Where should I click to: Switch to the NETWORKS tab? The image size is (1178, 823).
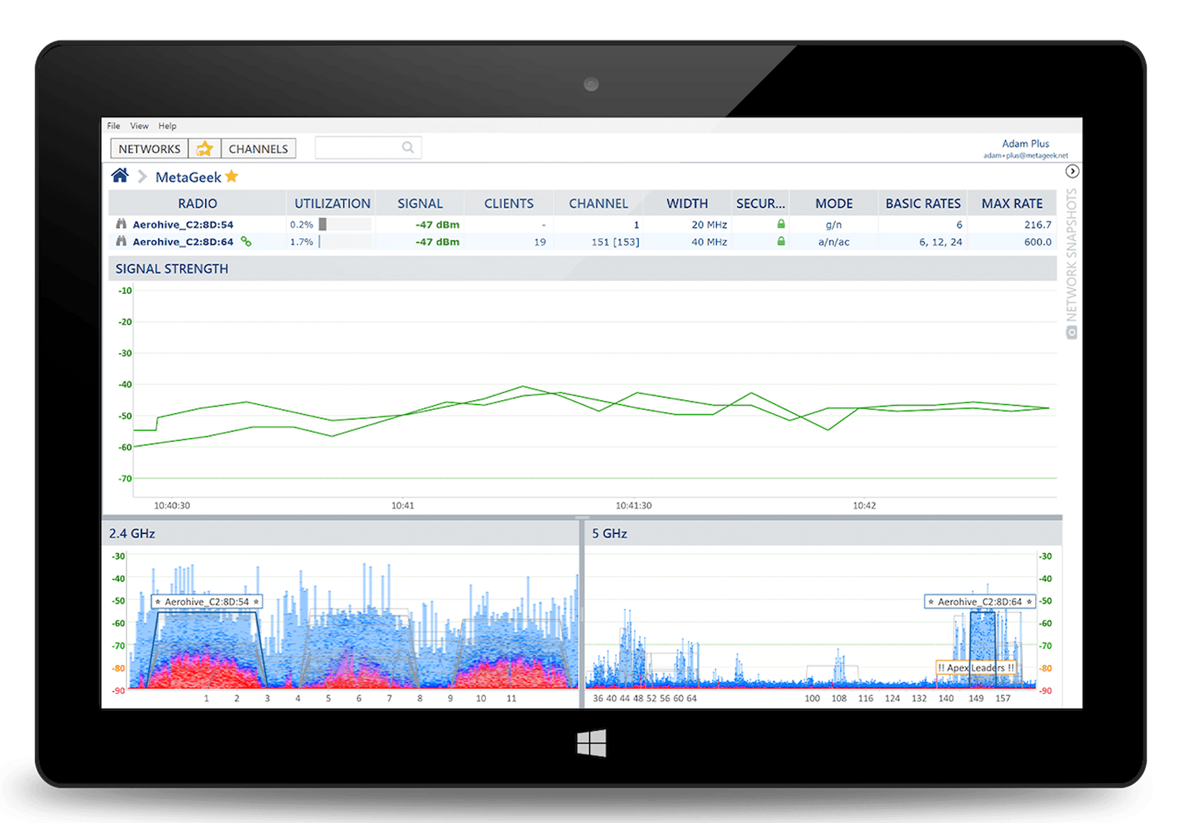click(x=150, y=149)
